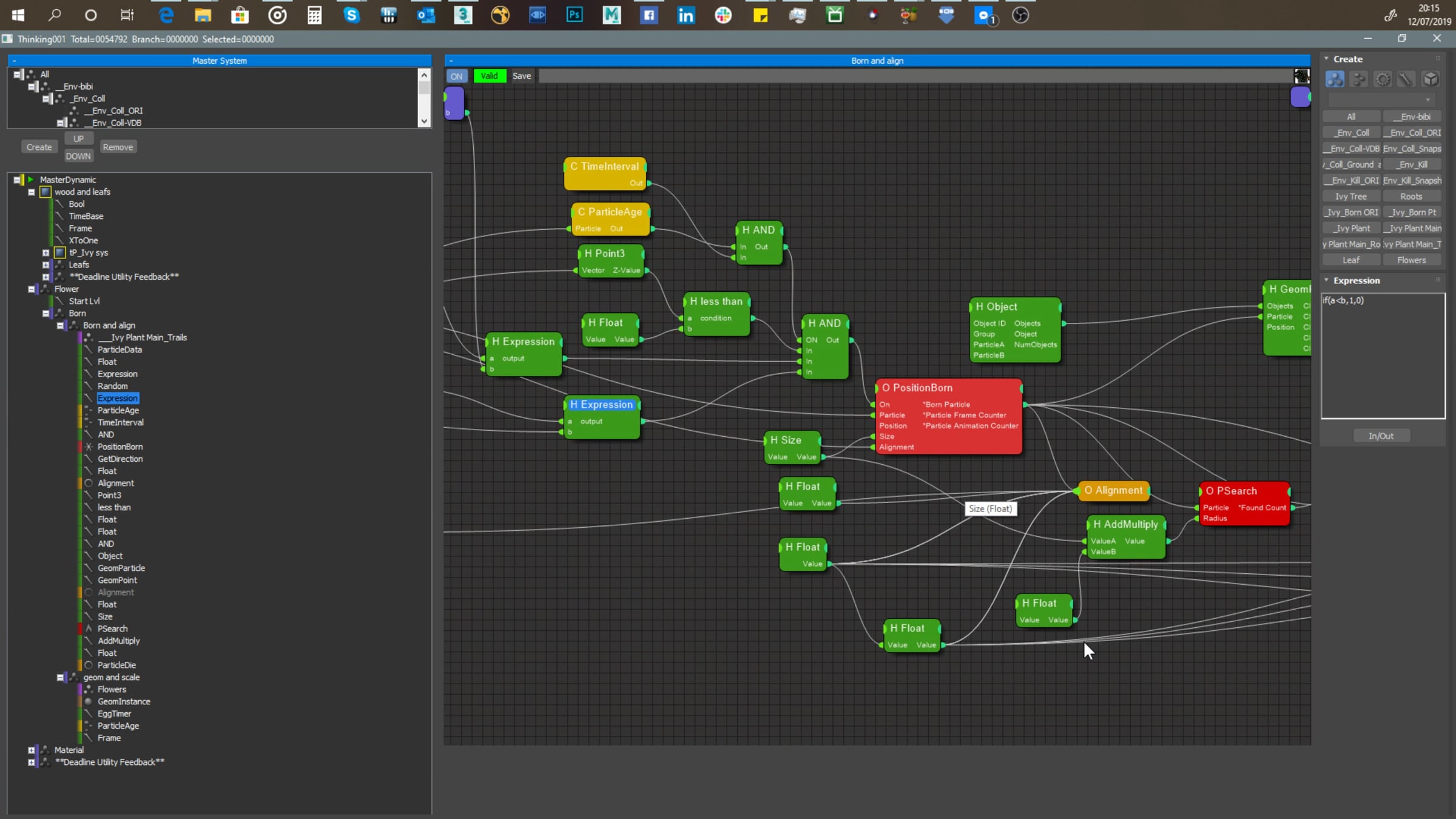
Task: Collapse the Flower tree node
Action: [32, 289]
